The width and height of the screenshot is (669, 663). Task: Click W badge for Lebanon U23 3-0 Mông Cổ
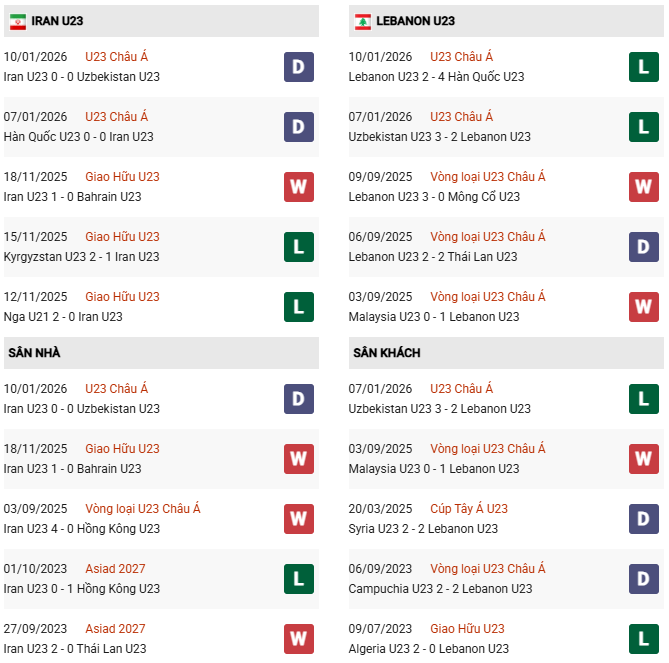[643, 187]
